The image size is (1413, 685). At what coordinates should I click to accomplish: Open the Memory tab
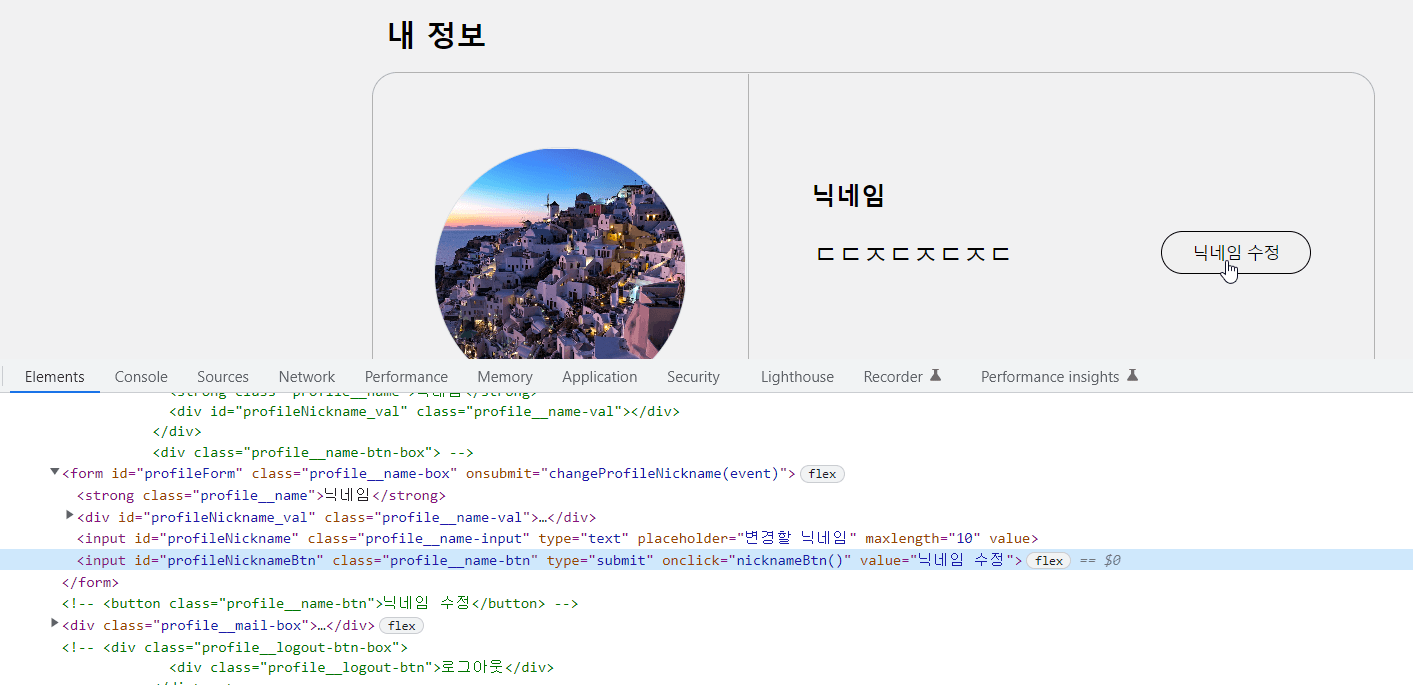[505, 377]
